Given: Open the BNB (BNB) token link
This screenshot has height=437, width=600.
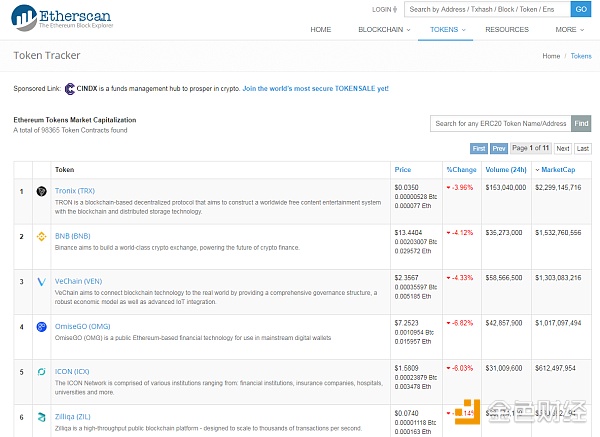Looking at the screenshot, I should pos(72,236).
